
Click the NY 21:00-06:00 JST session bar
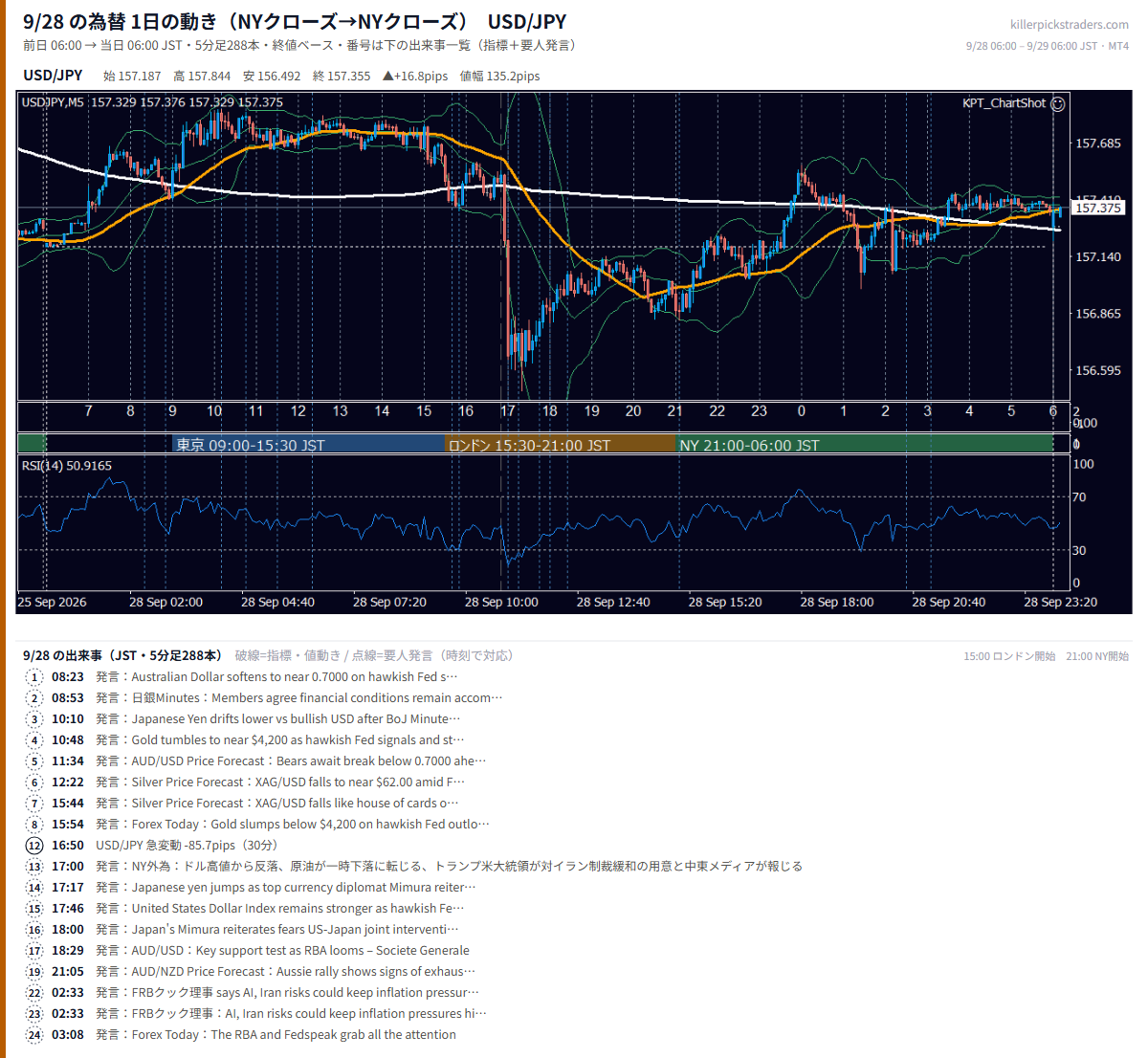point(865,444)
